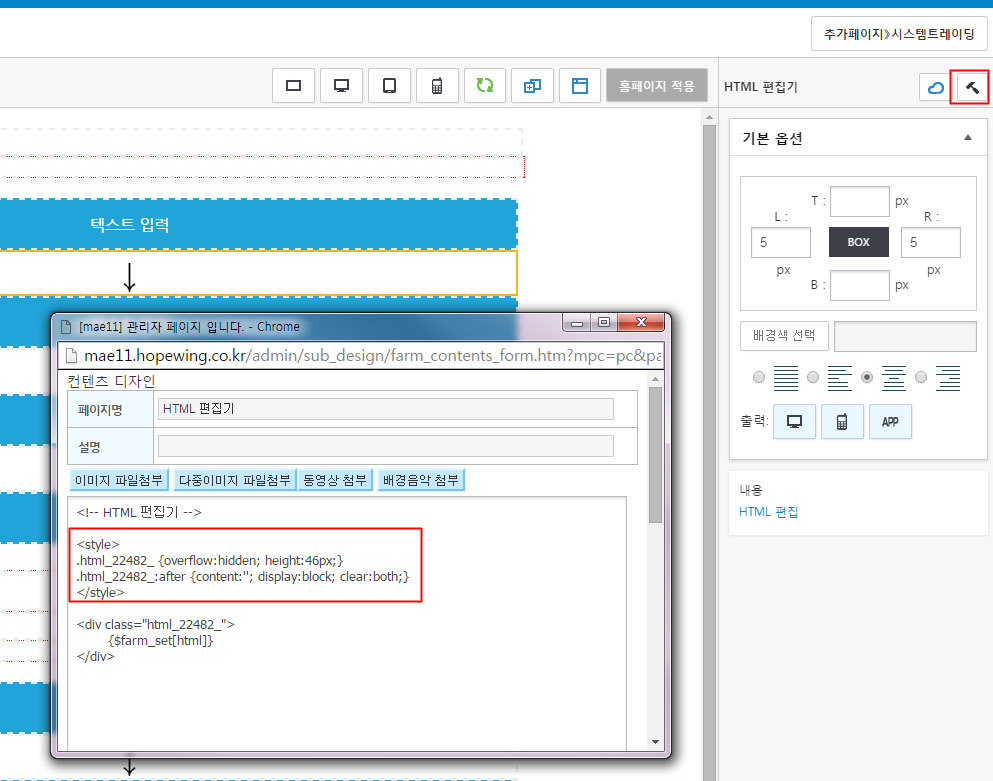Select the right alignment radio button
Screen dimensions: 993x781
pos(921,378)
